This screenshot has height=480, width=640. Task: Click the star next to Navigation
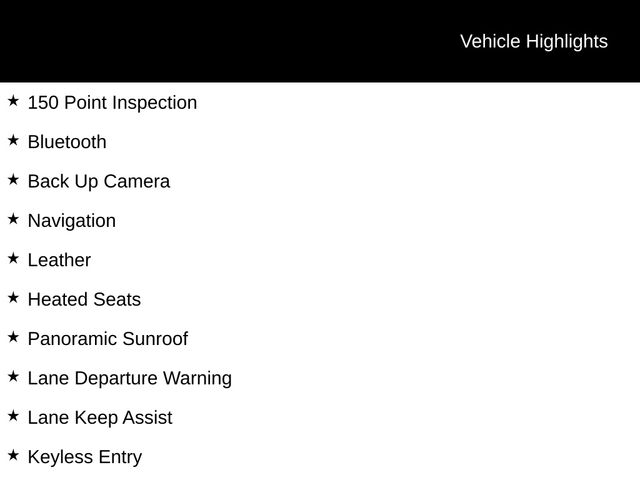(x=13, y=219)
